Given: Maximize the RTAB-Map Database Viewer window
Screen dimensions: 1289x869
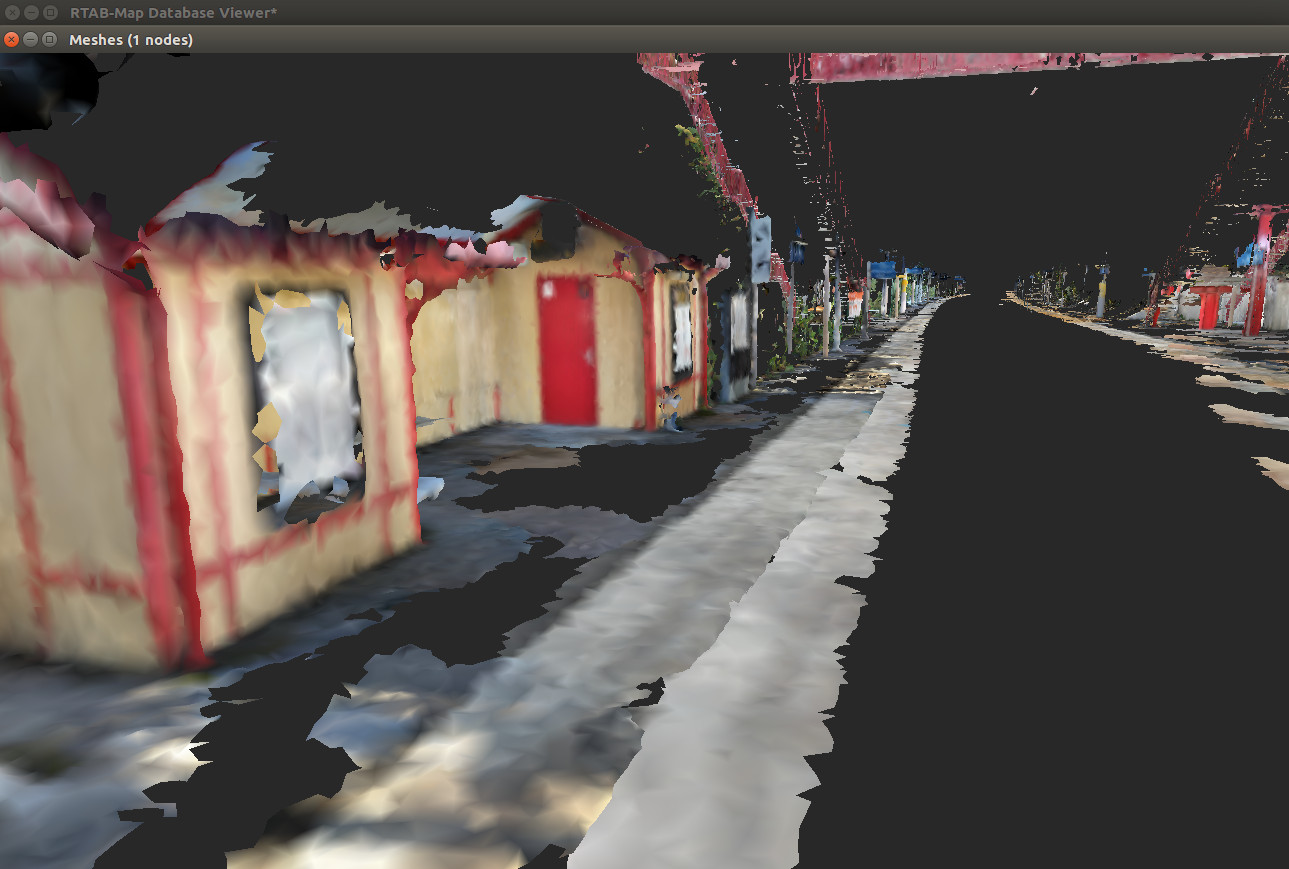Looking at the screenshot, I should tap(48, 12).
